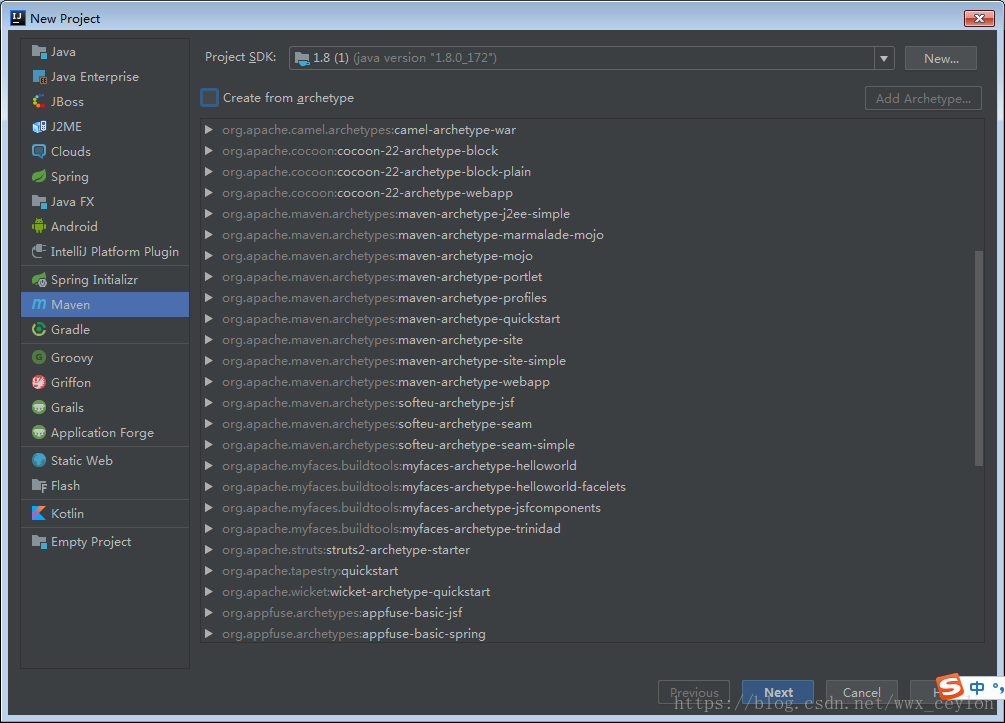This screenshot has width=1005, height=723.
Task: Expand maven-archetype-webapp node
Action: point(209,382)
